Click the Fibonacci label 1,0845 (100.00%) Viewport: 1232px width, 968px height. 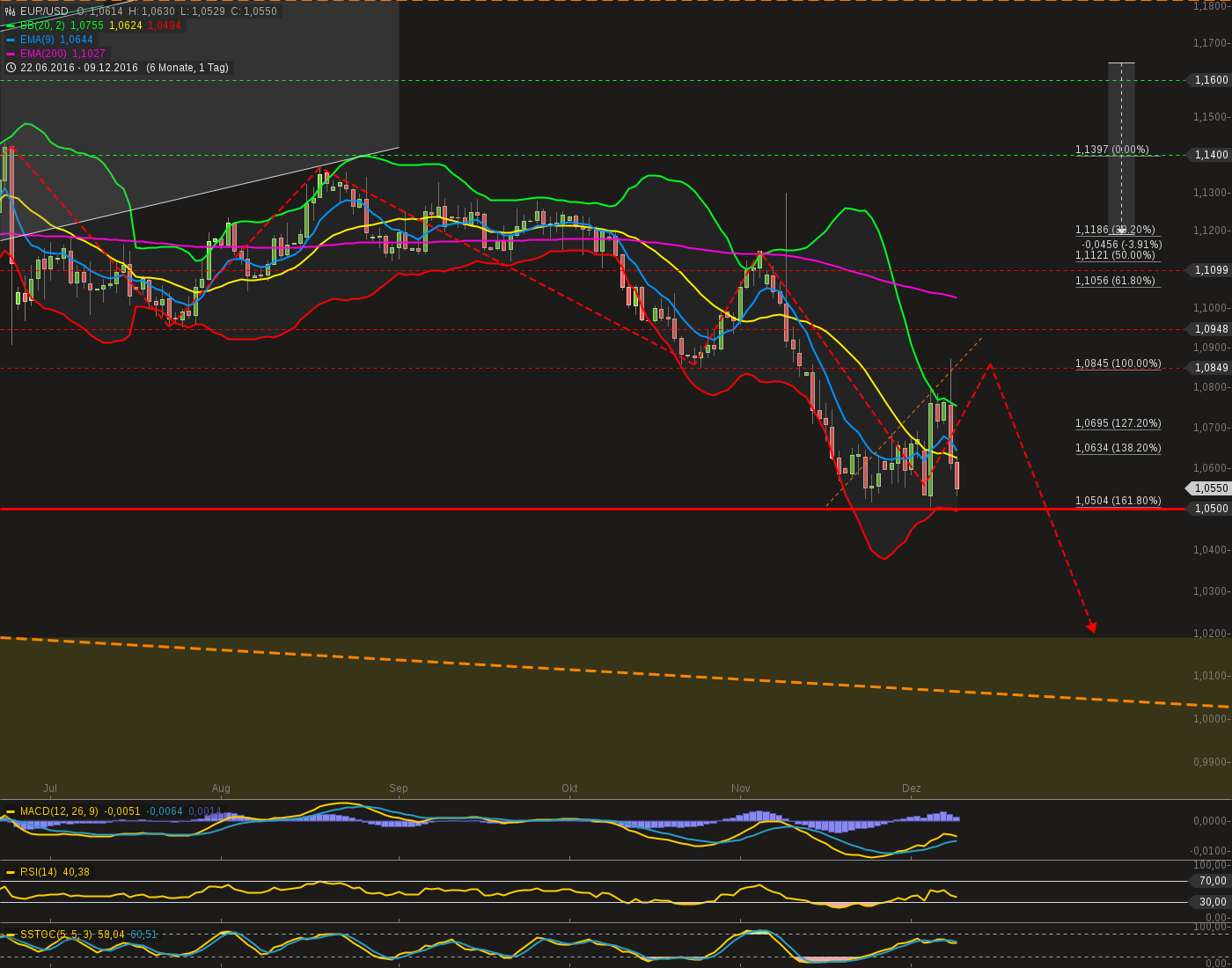[1118, 363]
